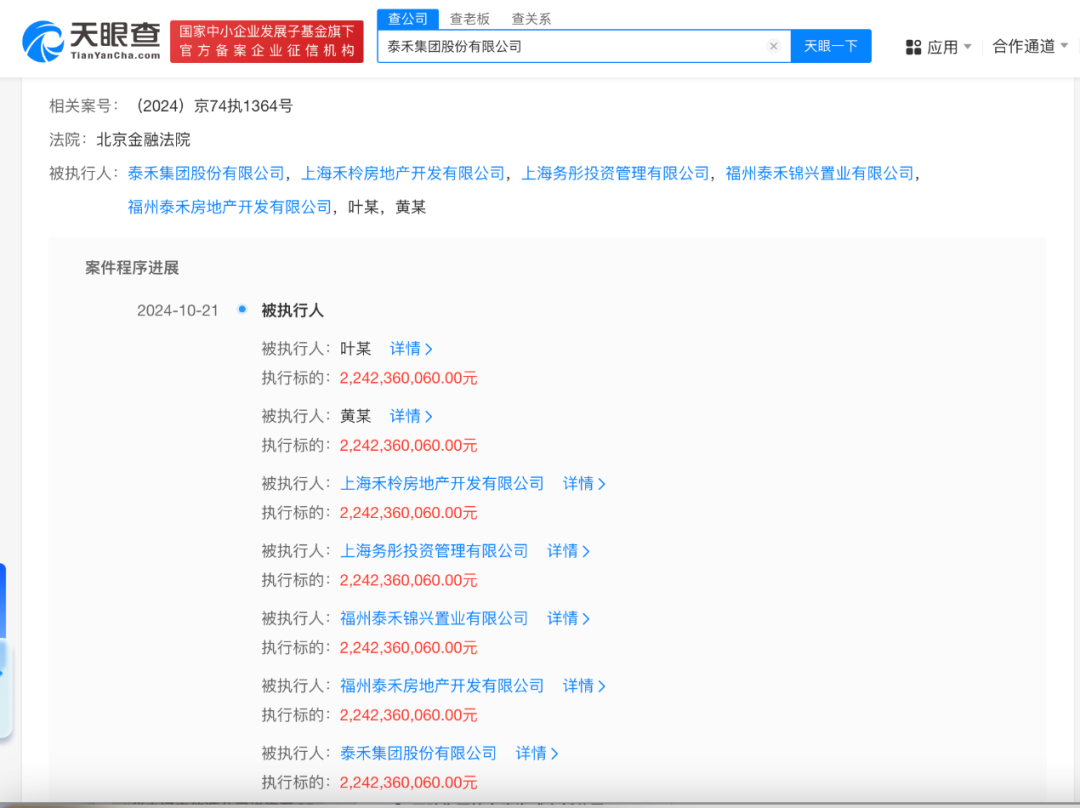Click 叶某's 执行标的 amount 2,242,360,060.00元
The image size is (1080, 808).
(408, 378)
